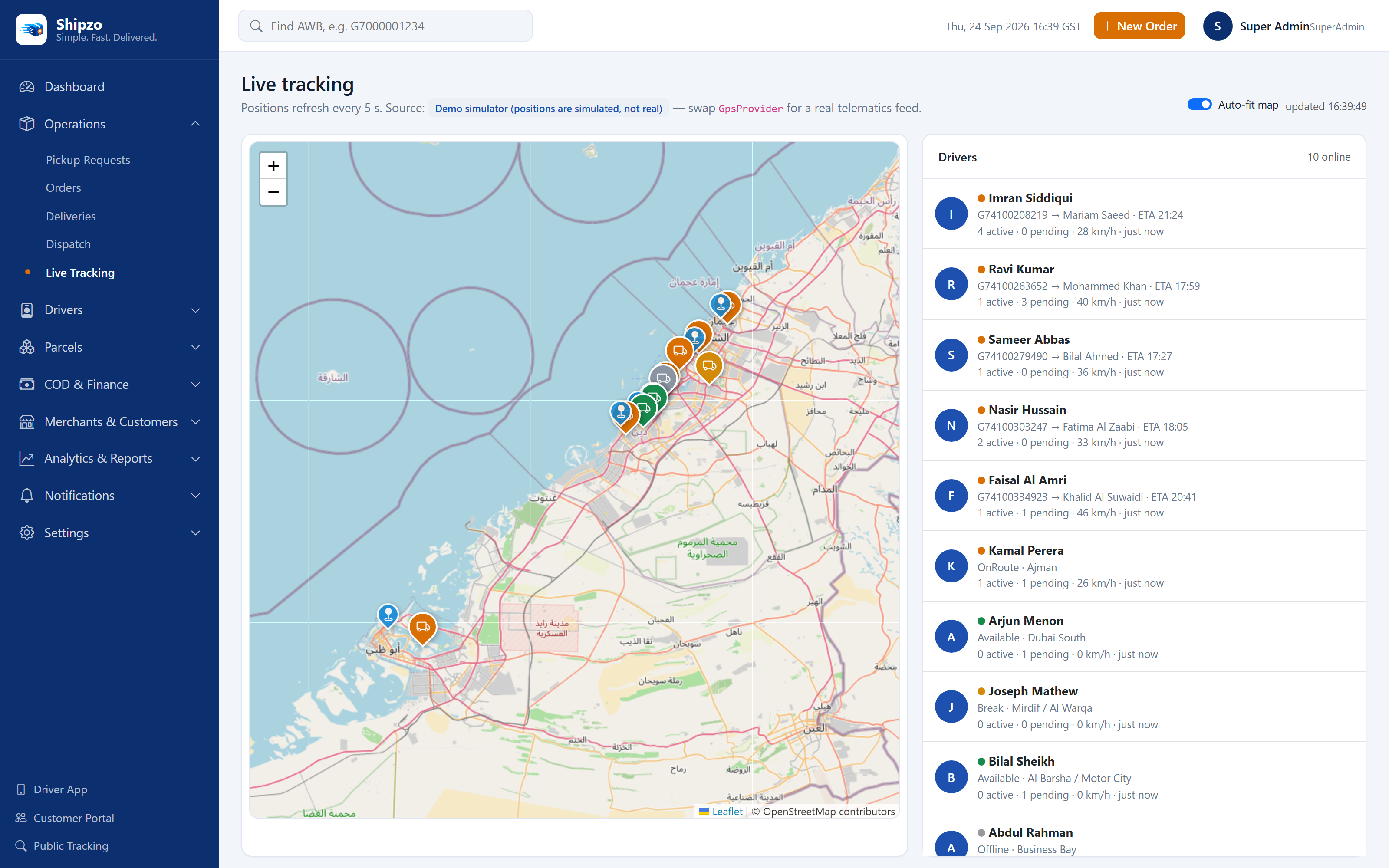Click the yellow truck map marker
The height and width of the screenshot is (868, 1389).
(x=709, y=367)
